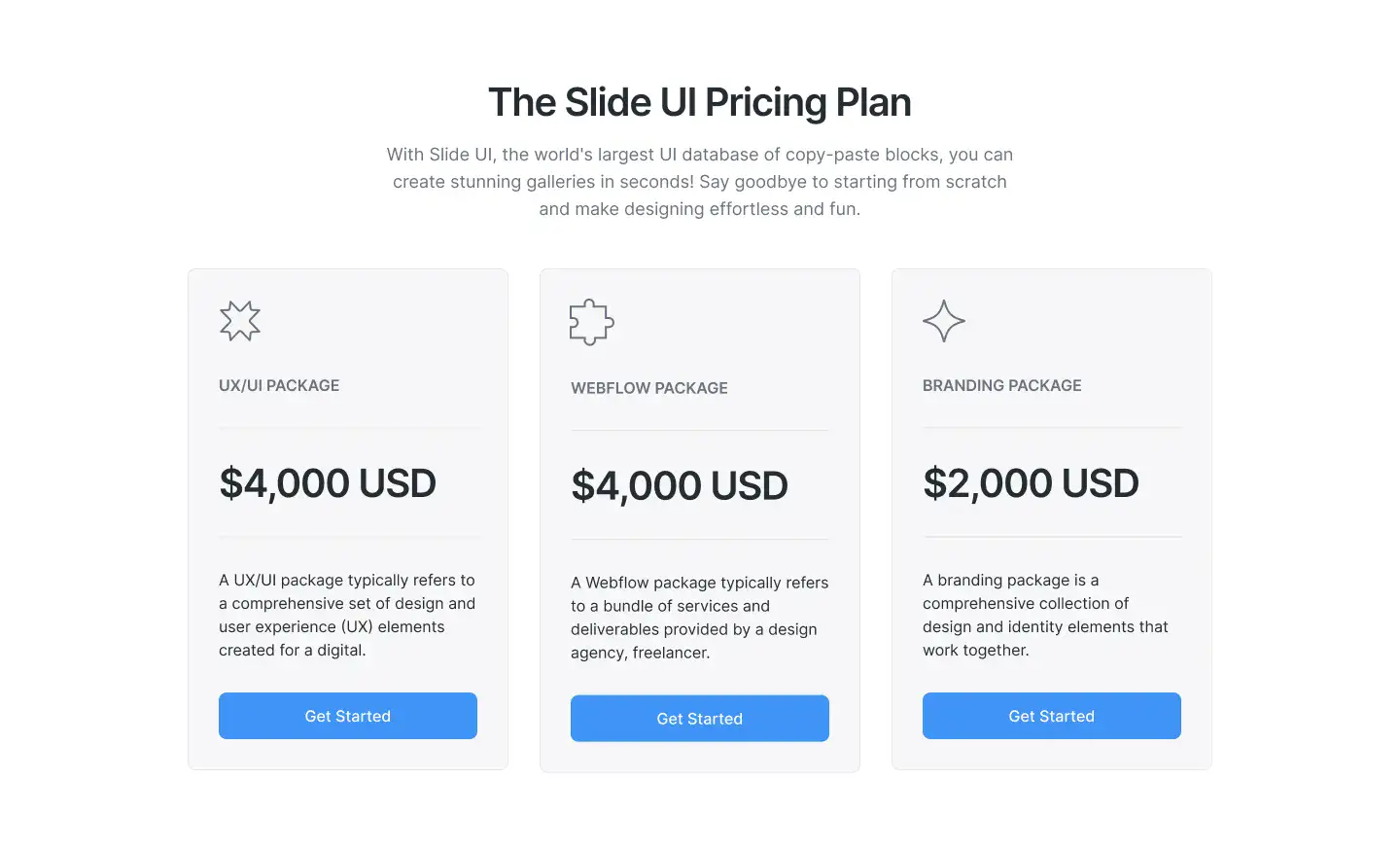Select the WEBFLOW PACKAGE label
Screen dimensions: 1400x851
[x=649, y=388]
